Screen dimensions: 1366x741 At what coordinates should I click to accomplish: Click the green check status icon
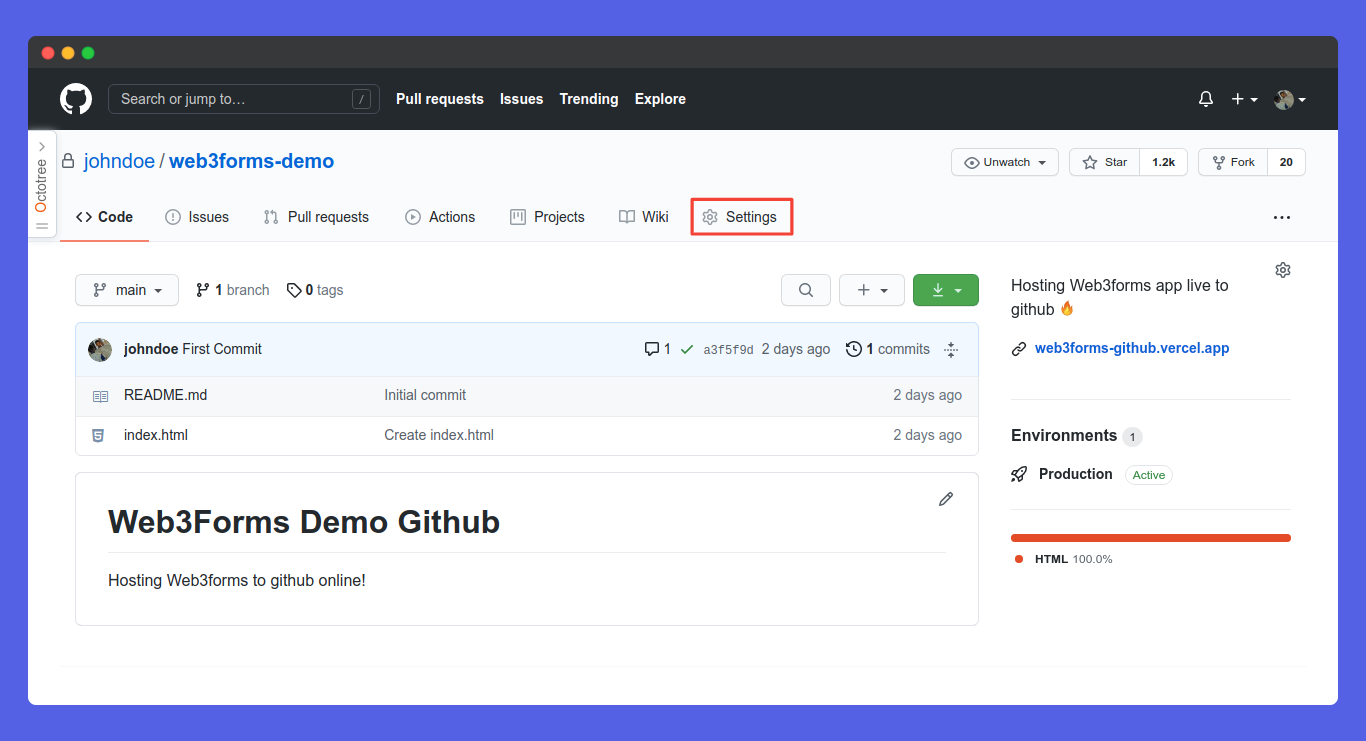click(x=687, y=349)
